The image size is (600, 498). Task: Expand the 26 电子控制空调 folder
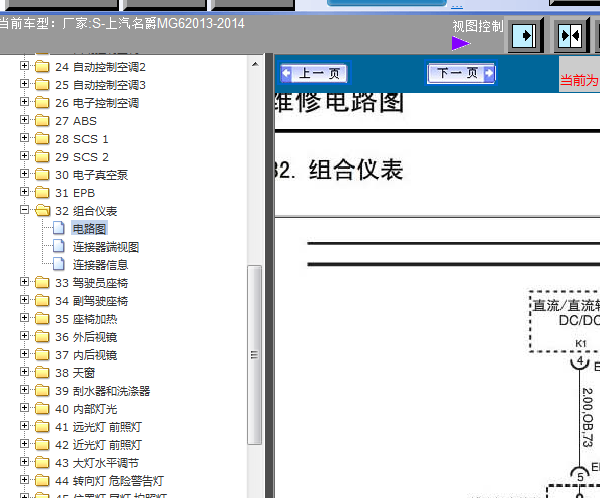pyautogui.click(x=24, y=102)
